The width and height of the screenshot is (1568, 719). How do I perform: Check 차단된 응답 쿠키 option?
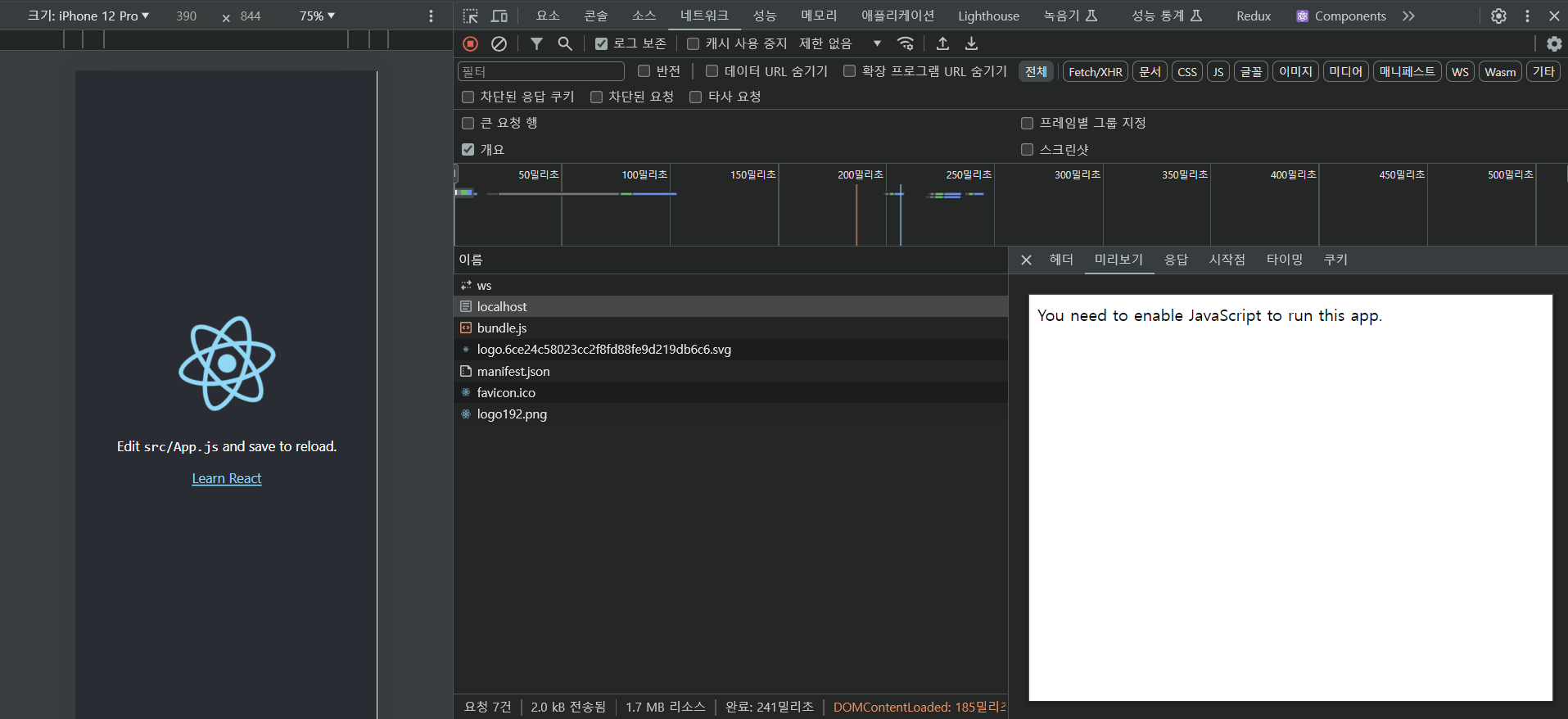tap(468, 97)
